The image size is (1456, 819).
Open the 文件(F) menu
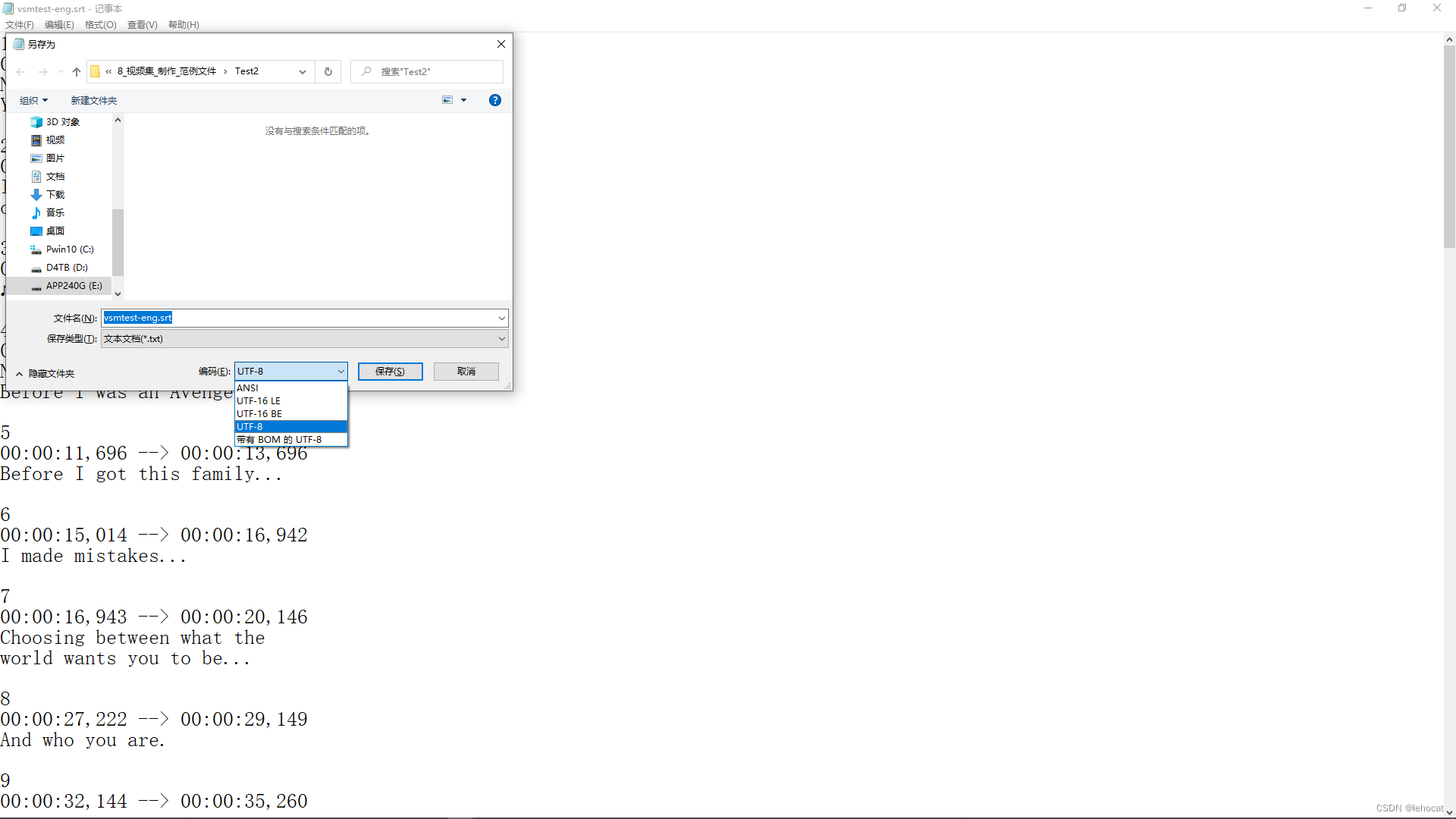(20, 25)
